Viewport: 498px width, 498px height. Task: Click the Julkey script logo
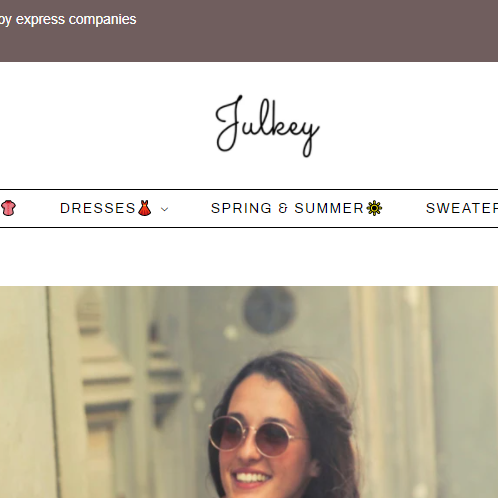click(x=267, y=126)
